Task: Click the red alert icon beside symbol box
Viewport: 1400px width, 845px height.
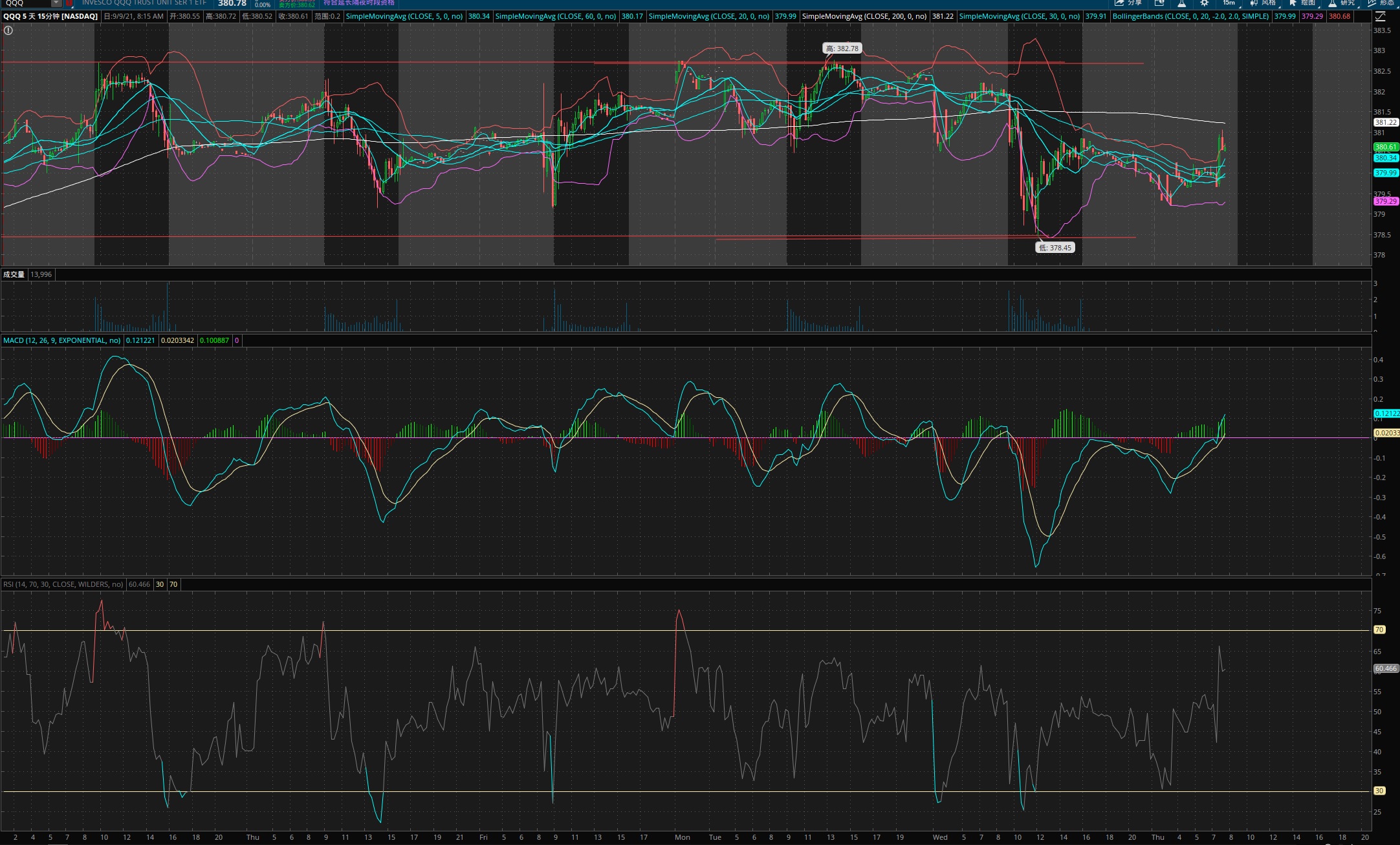Action: [x=69, y=3]
